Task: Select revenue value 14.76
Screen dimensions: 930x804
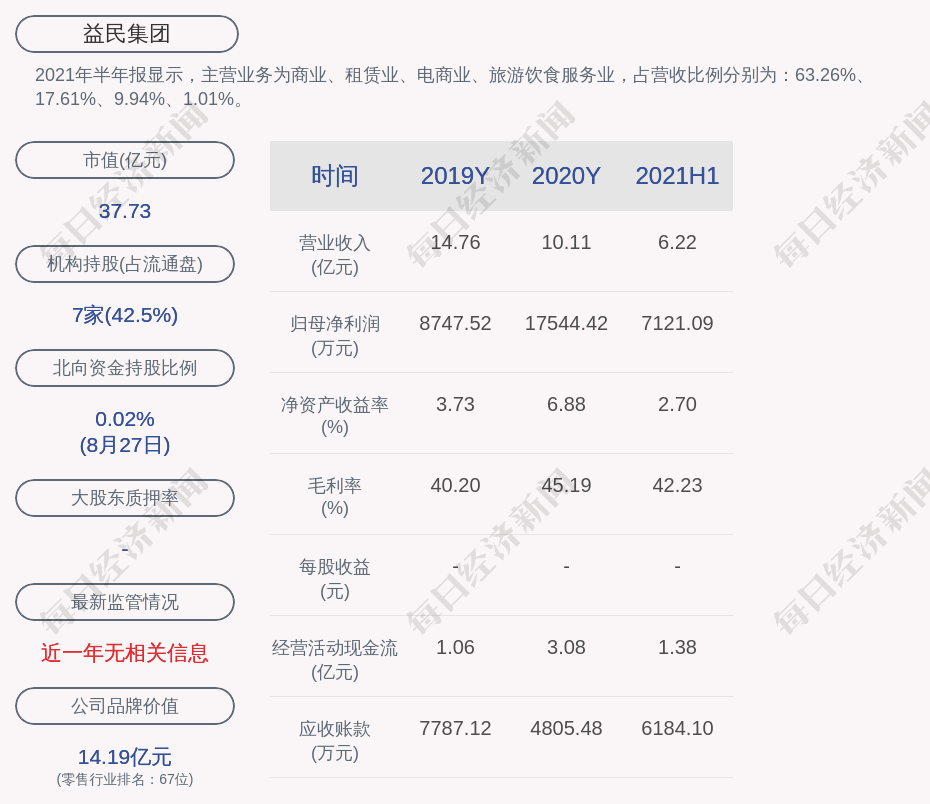Action: (x=455, y=243)
